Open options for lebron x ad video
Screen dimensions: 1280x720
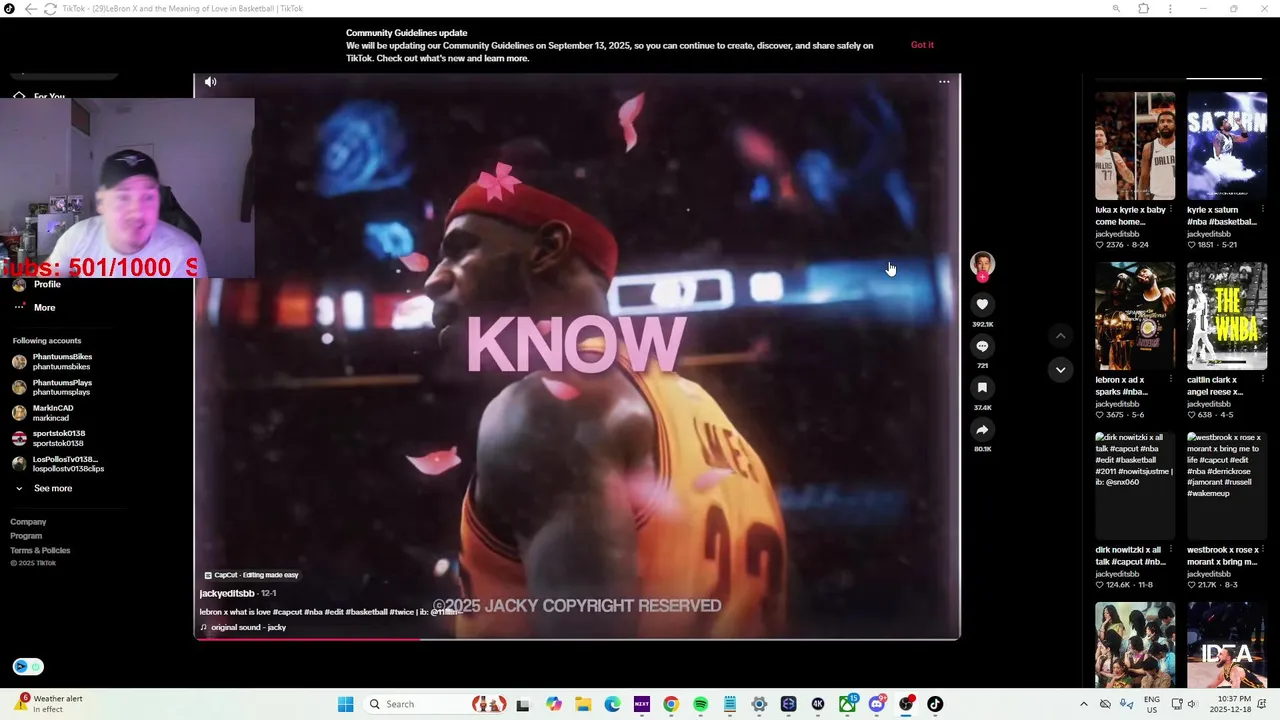(x=1171, y=380)
